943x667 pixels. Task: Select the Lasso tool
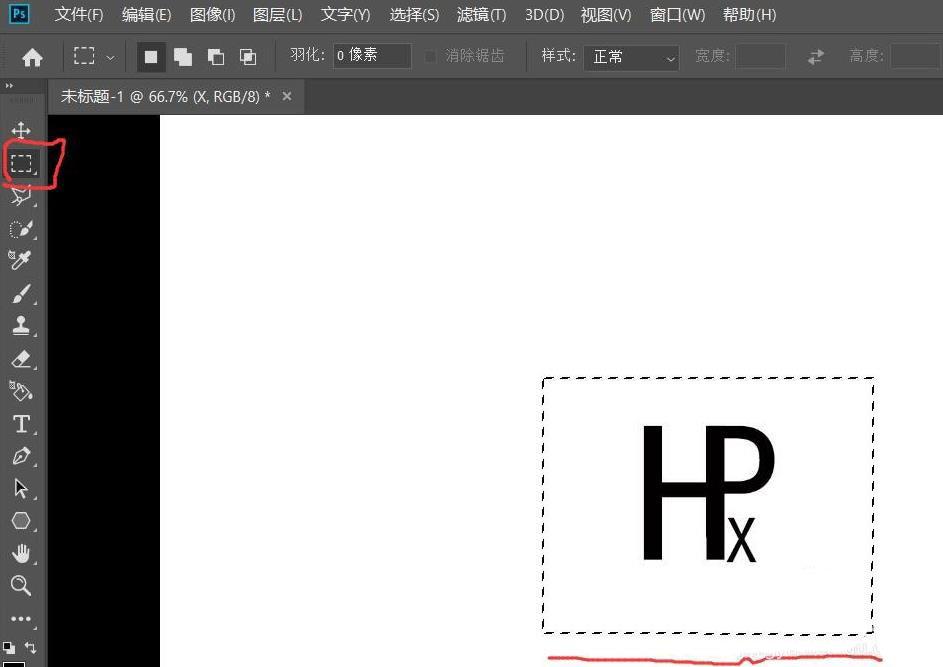tap(22, 196)
